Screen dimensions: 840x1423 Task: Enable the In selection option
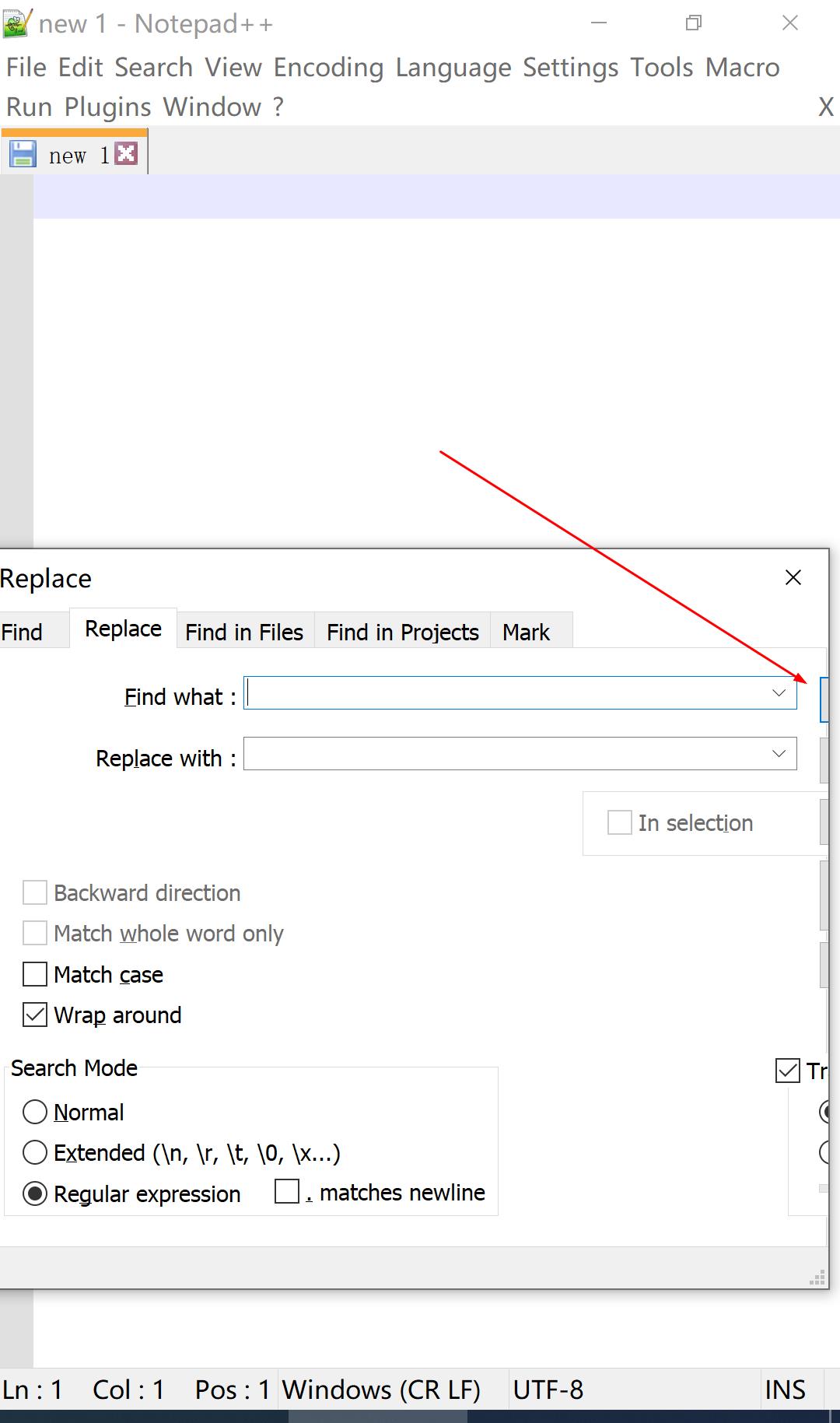click(x=619, y=822)
